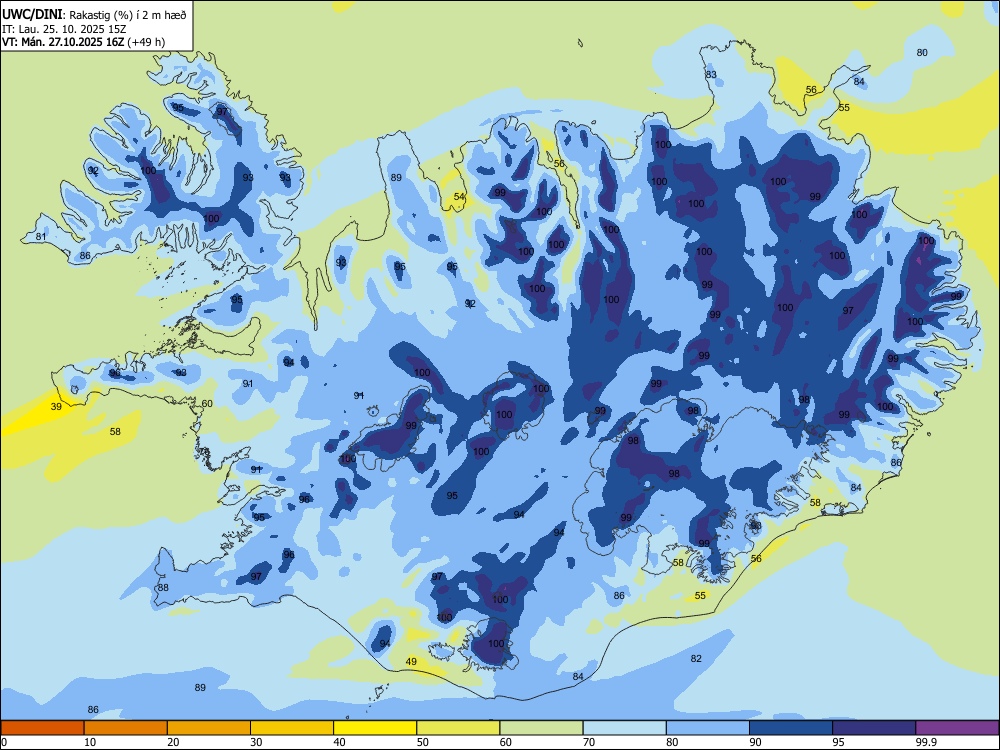Click the 54 humidity value on the map

click(x=459, y=196)
